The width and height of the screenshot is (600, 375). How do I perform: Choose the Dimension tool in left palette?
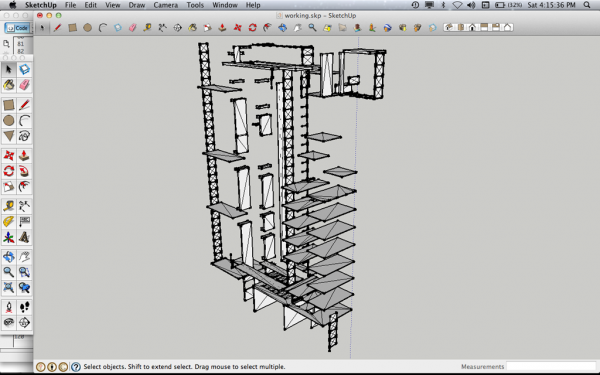tap(24, 206)
